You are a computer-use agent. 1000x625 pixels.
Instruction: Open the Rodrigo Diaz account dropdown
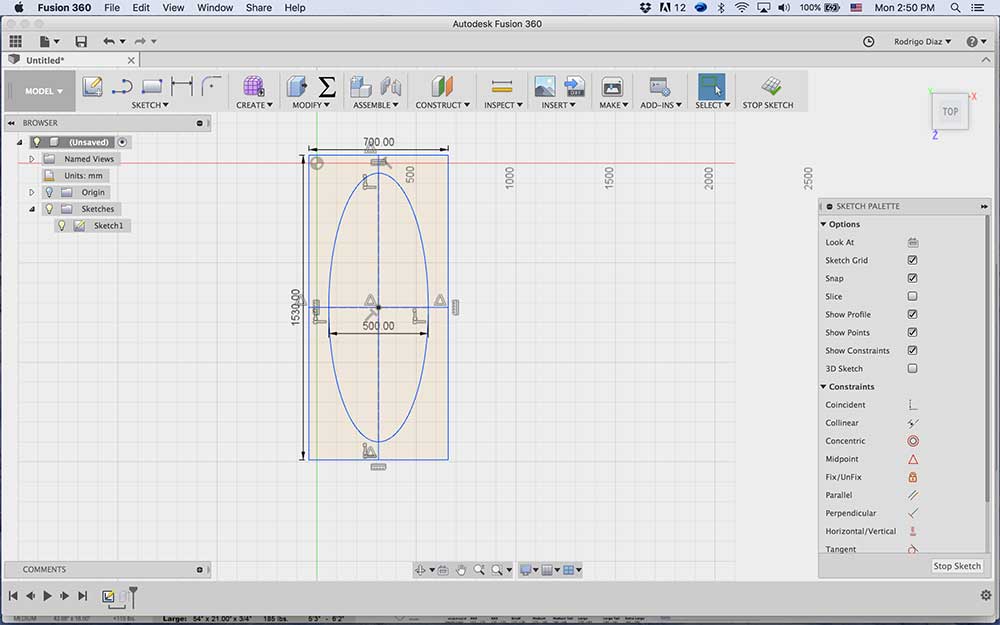coord(922,41)
